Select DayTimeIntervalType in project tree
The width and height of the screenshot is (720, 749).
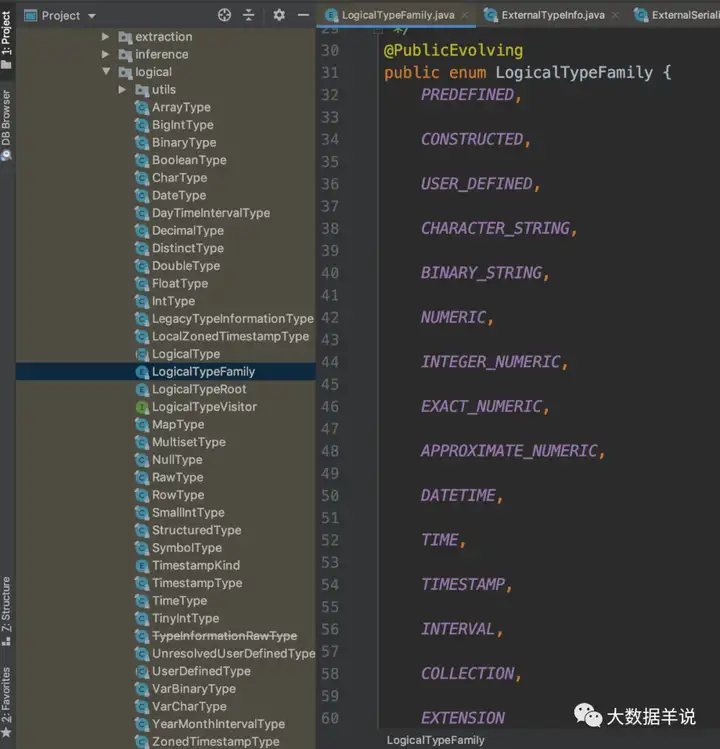[211, 213]
